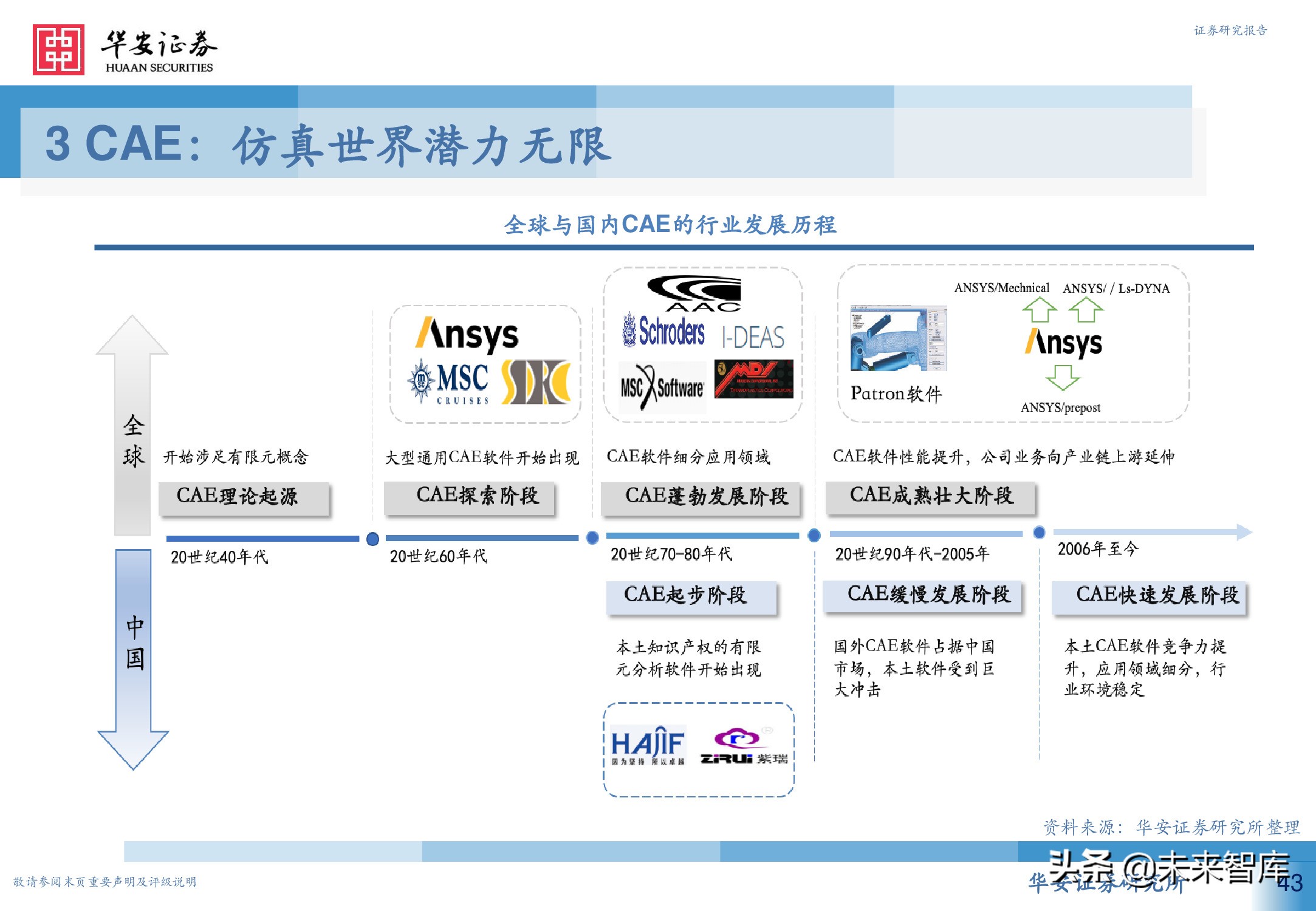Click the Schroders logo
The width and height of the screenshot is (1316, 911).
coord(663,331)
